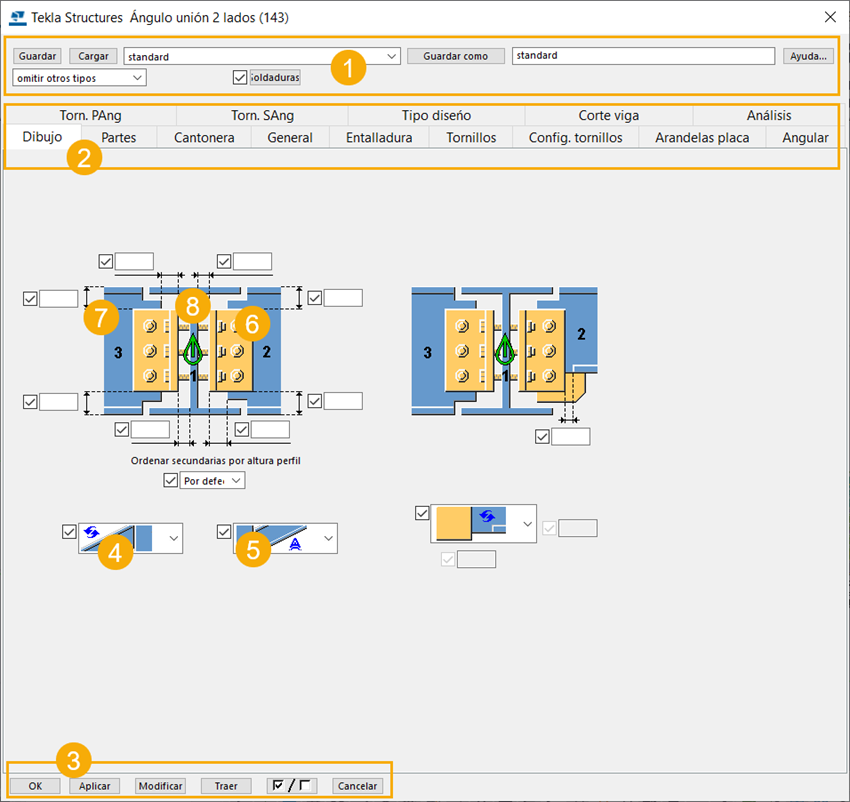Click Aplicar button
The height and width of the screenshot is (802, 850).
(x=94, y=786)
